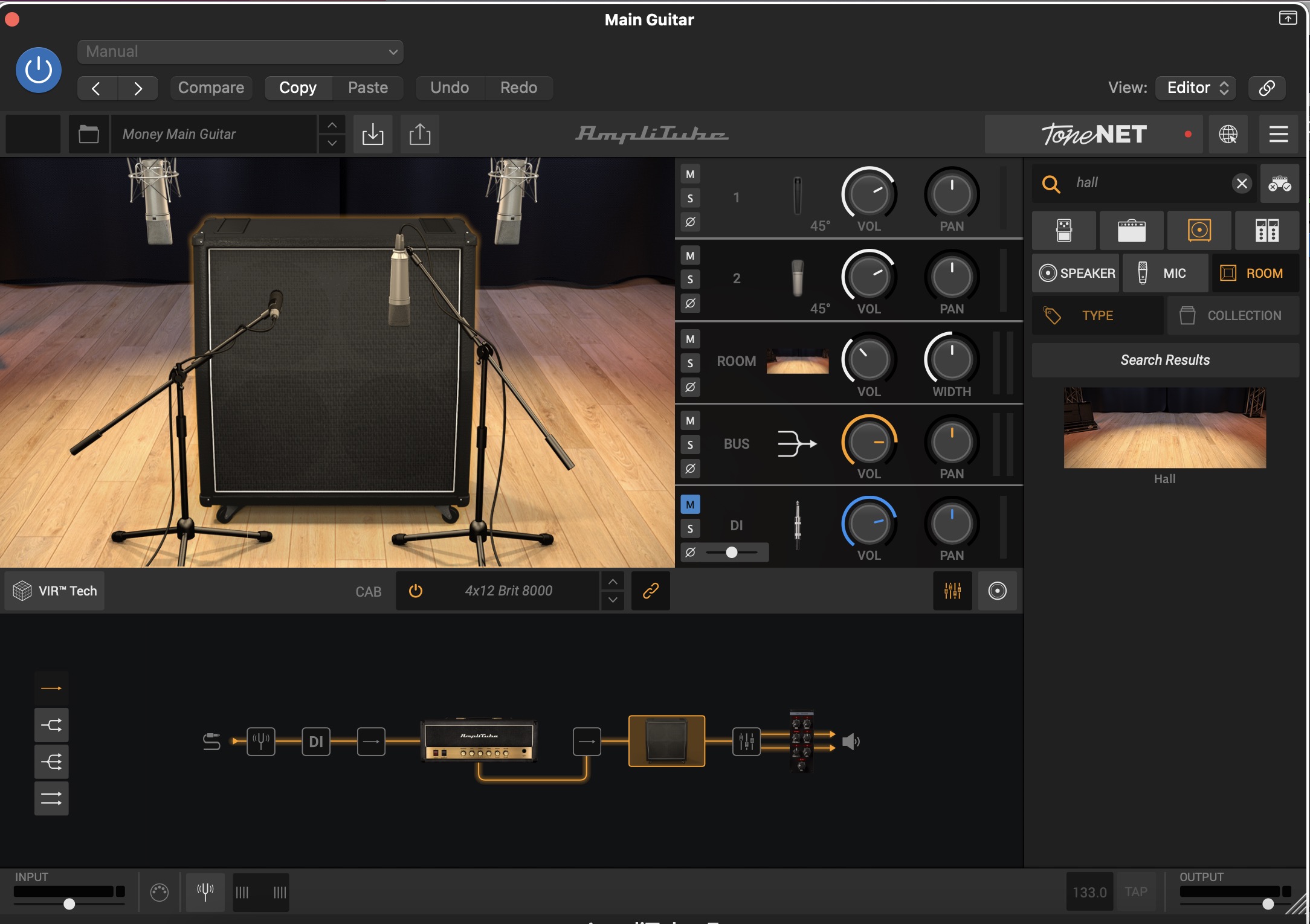Select the Money Main Guitar preset name
The height and width of the screenshot is (924, 1310).
(214, 134)
